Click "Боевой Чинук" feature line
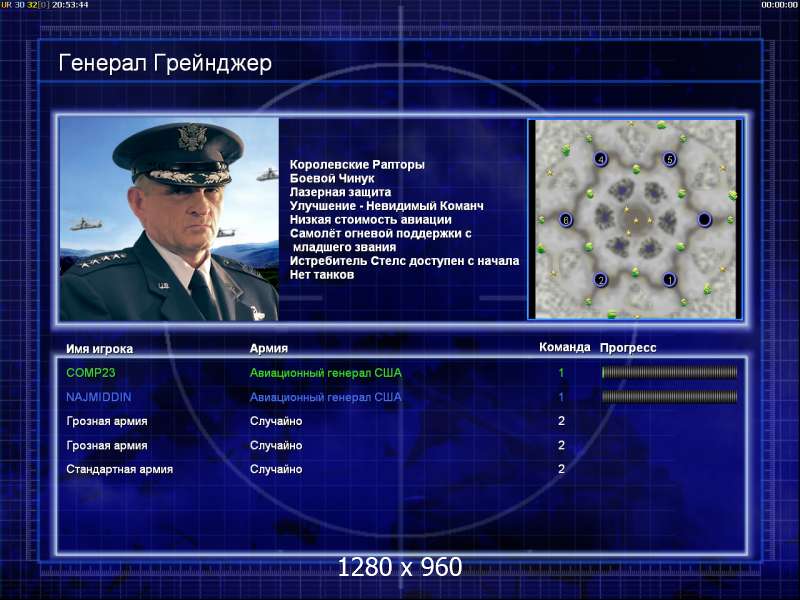The height and width of the screenshot is (600, 800). tap(332, 178)
